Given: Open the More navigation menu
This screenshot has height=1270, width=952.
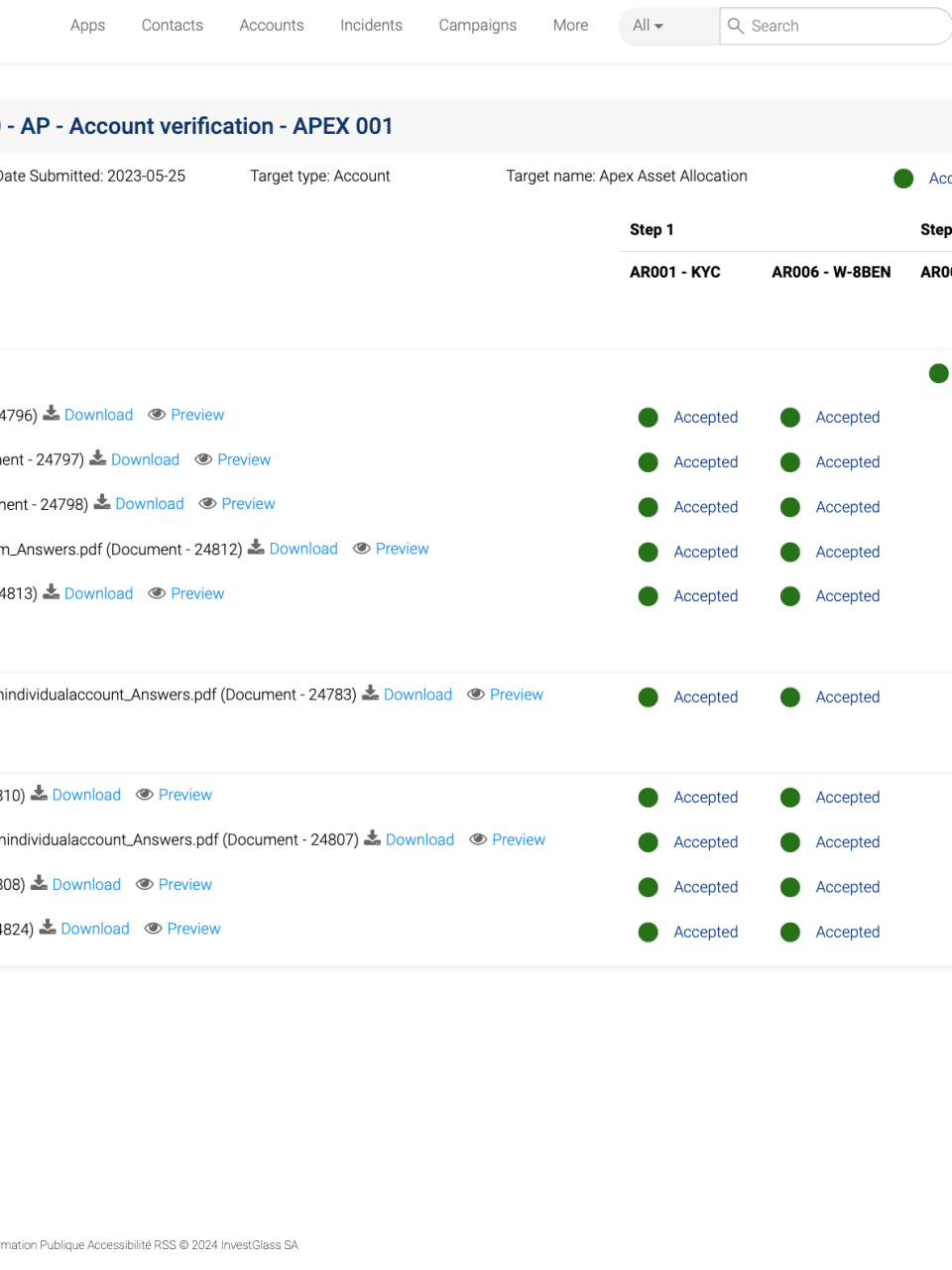Looking at the screenshot, I should coord(570,26).
